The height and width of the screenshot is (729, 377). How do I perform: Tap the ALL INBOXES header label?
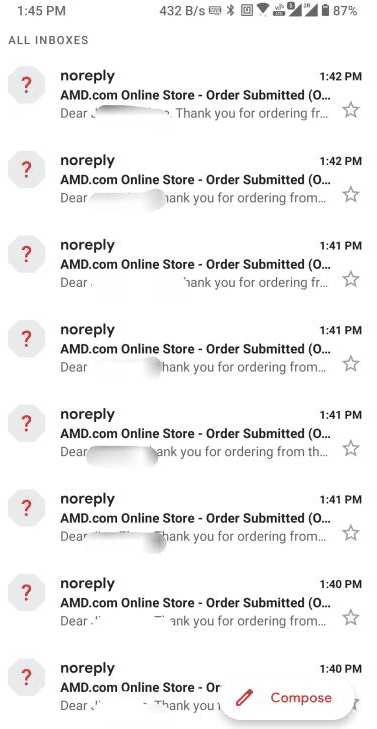48,40
